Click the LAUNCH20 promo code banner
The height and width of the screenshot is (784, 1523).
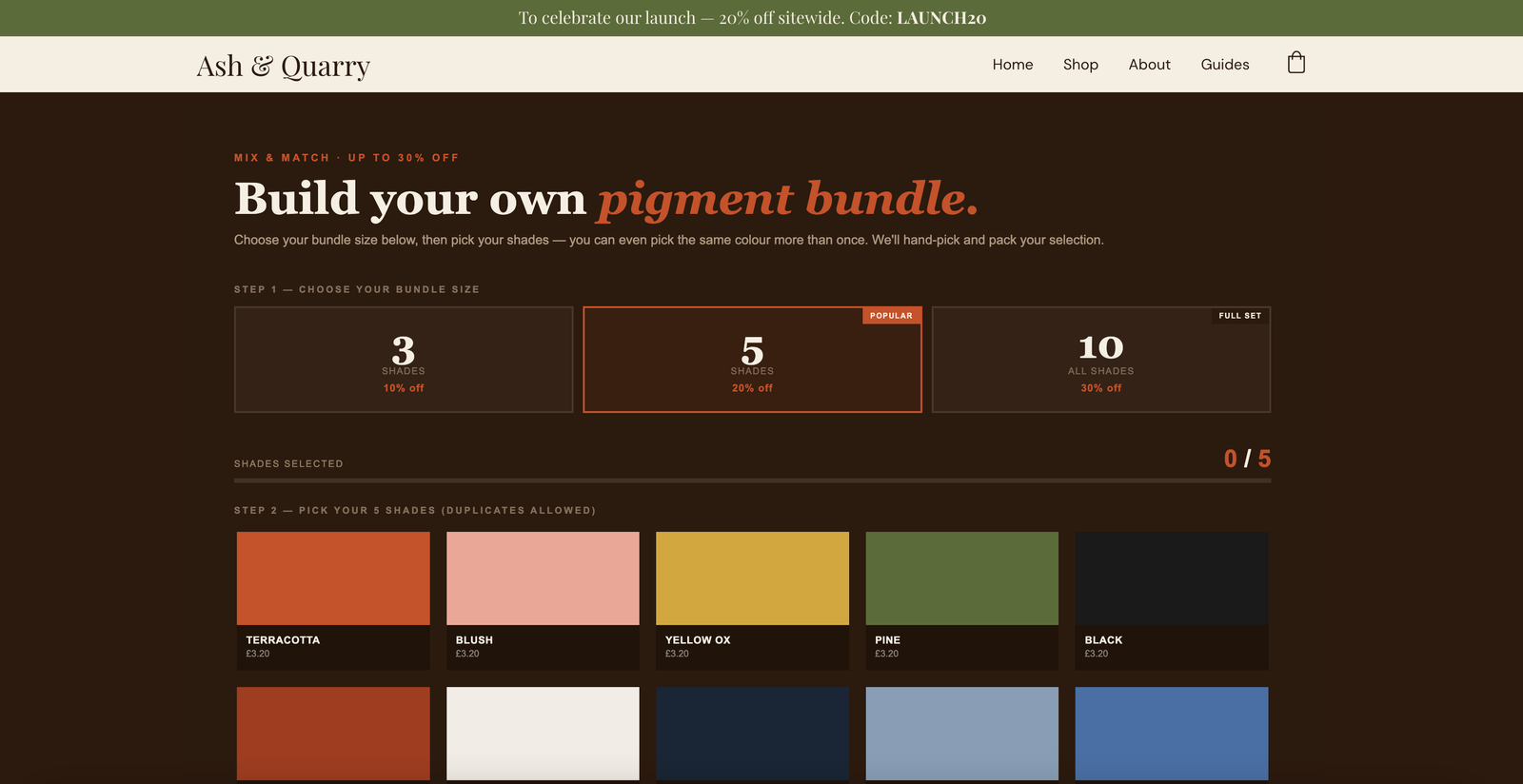coord(752,18)
